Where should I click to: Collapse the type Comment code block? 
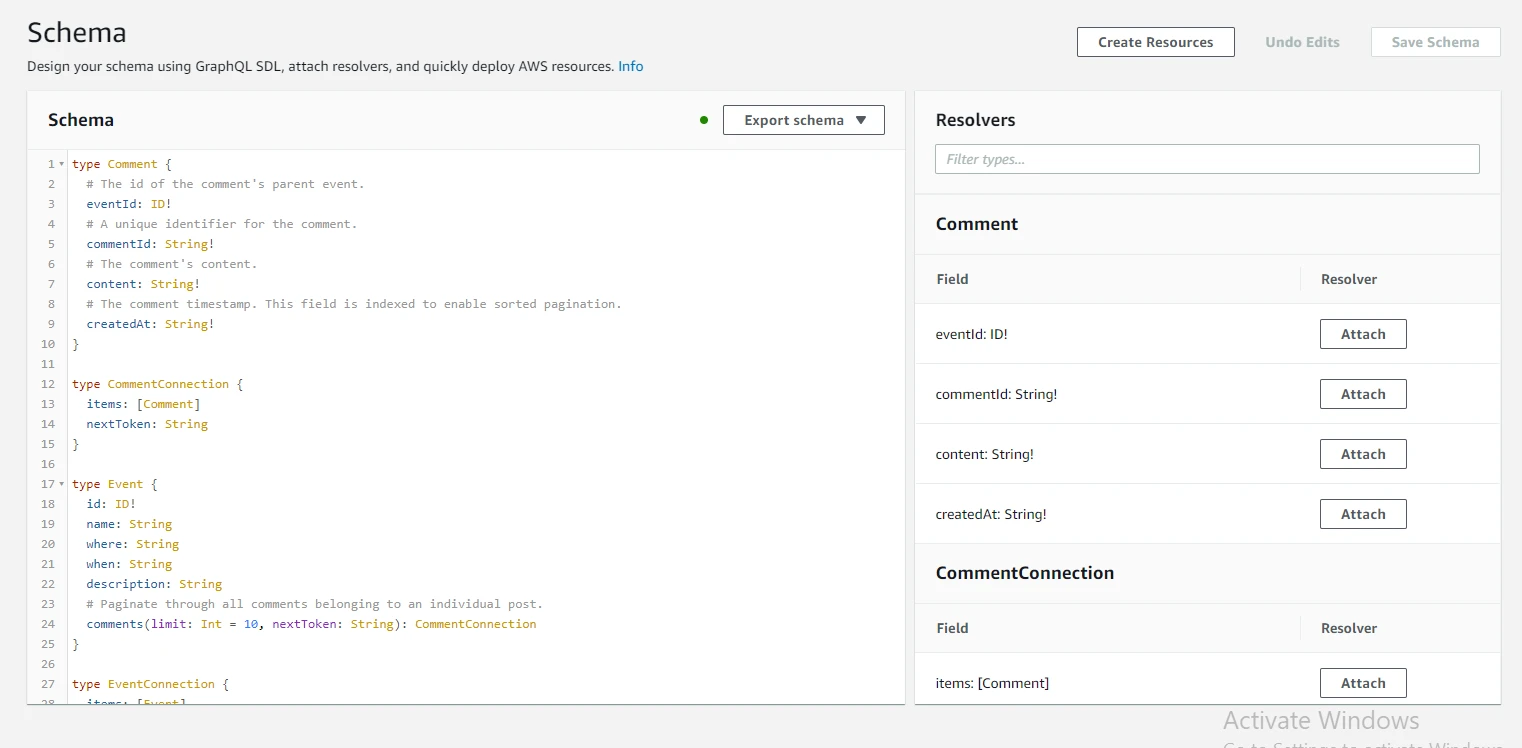click(62, 164)
